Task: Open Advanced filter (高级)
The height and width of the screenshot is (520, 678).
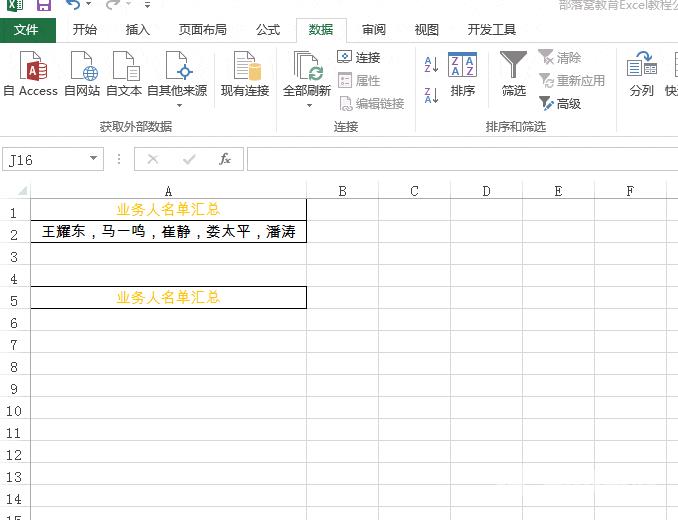Action: pyautogui.click(x=560, y=103)
